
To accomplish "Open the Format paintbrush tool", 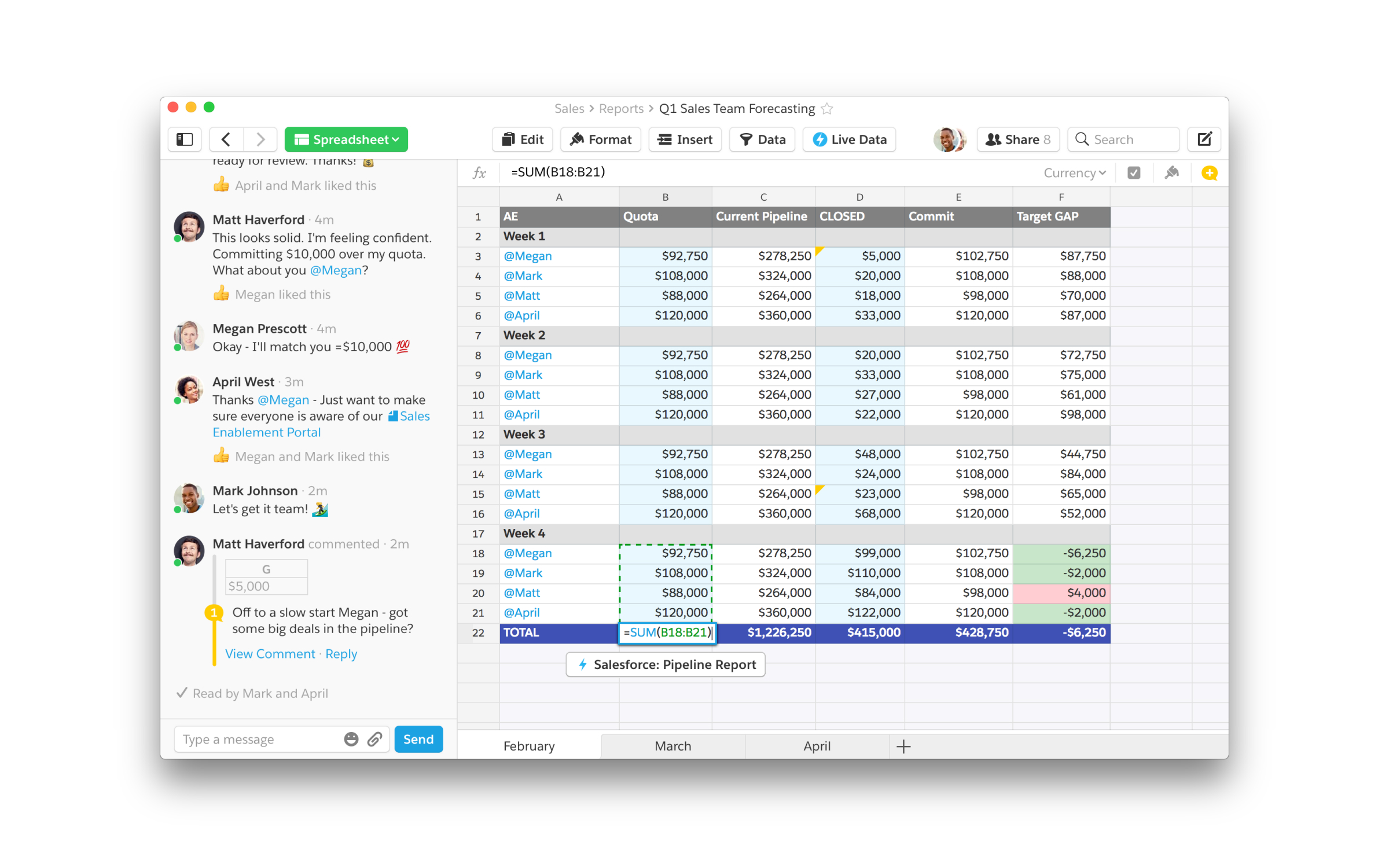I will click(x=600, y=139).
